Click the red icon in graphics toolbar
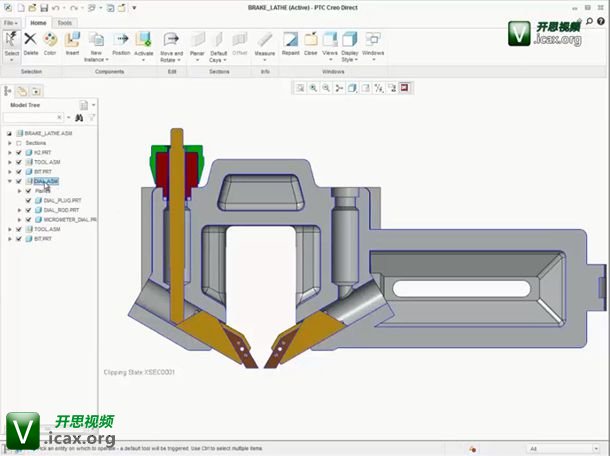The height and width of the screenshot is (456, 610). pyautogui.click(x=405, y=88)
